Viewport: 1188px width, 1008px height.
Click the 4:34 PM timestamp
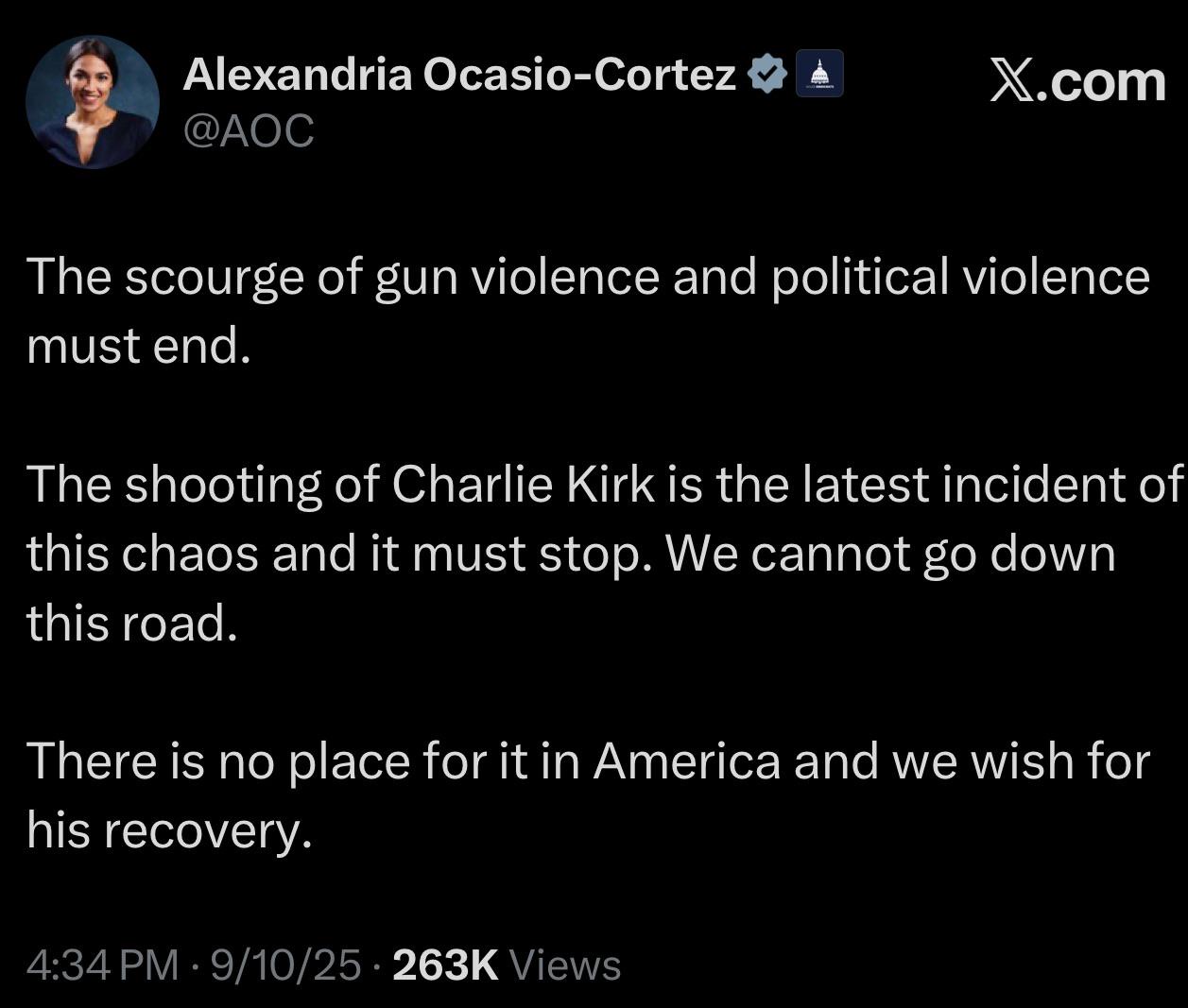tap(102, 965)
